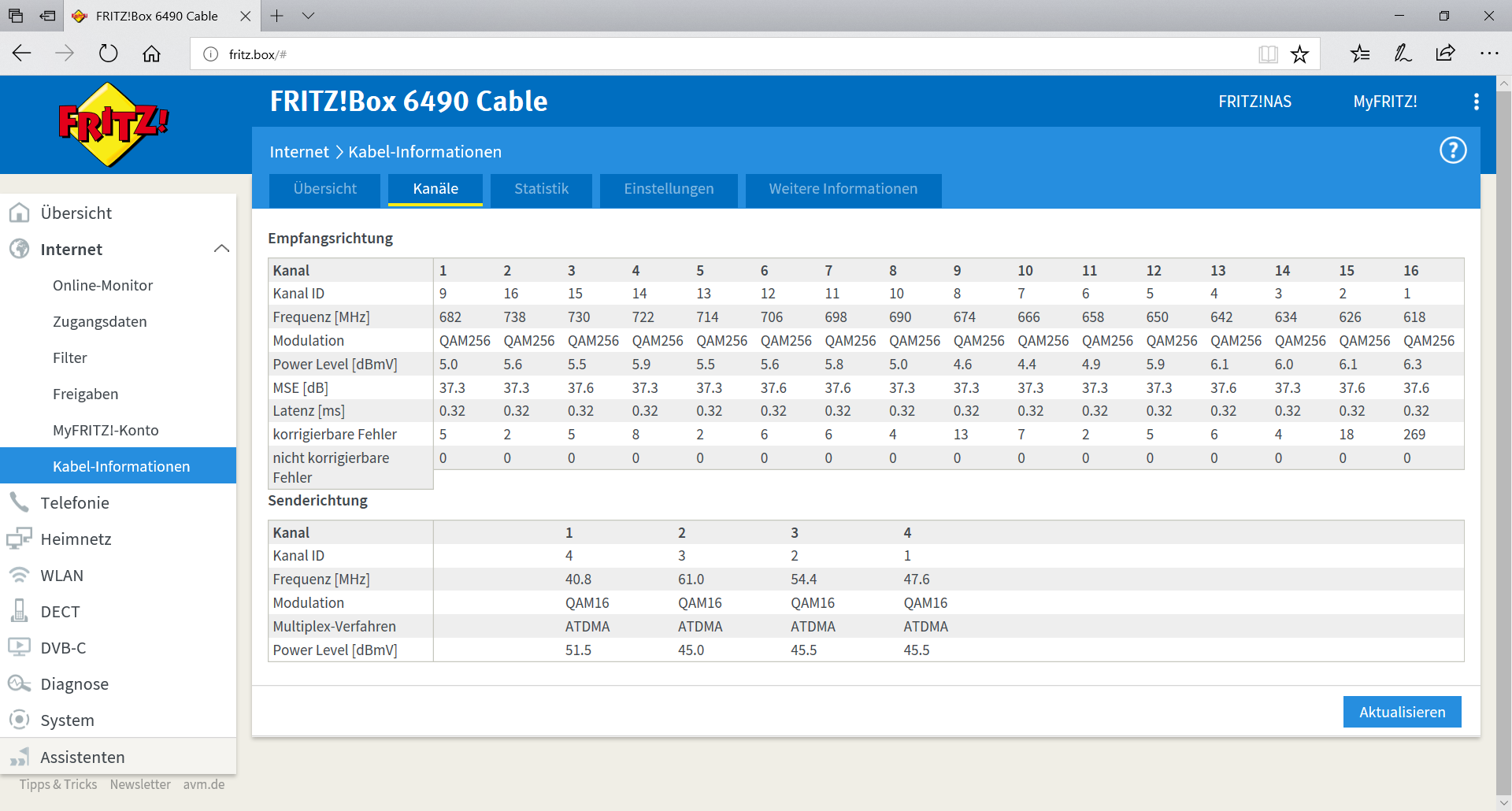The height and width of the screenshot is (811, 1512).
Task: Click the WLAN wifi icon in sidebar
Action: (19, 576)
